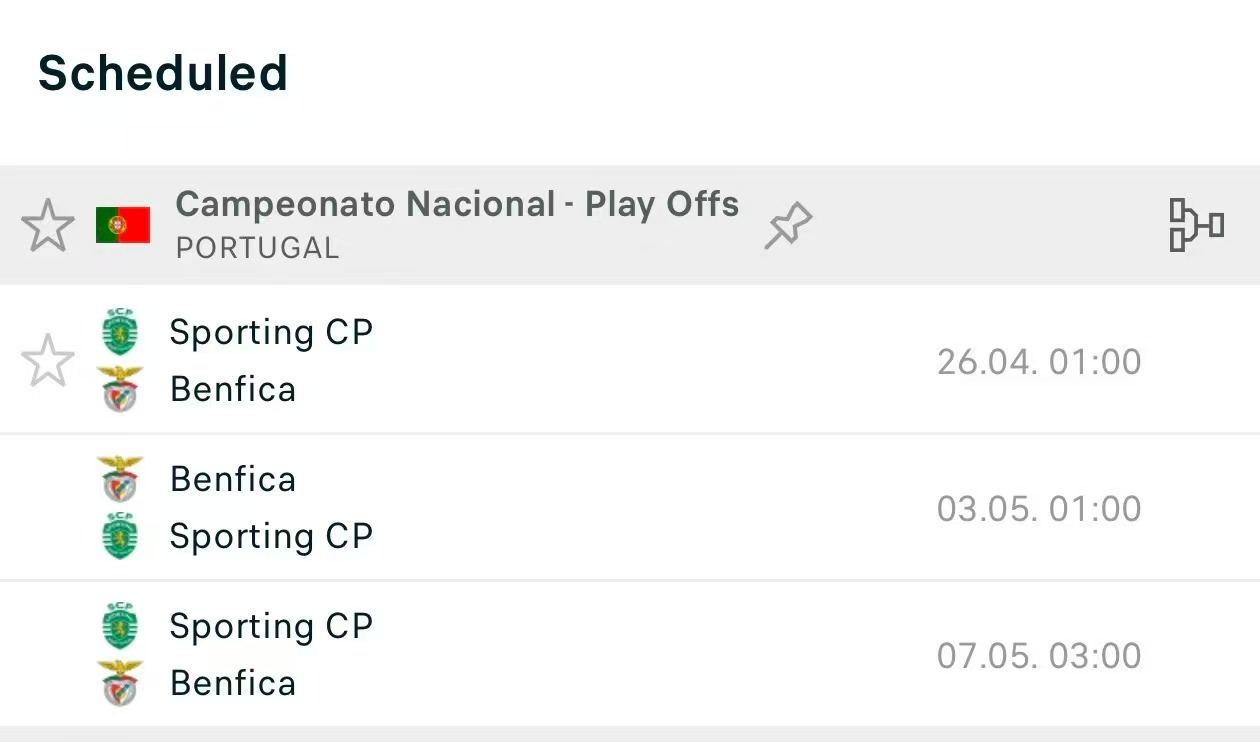Click Sporting CP crest in 03.05 match
This screenshot has width=1260, height=742.
(120, 536)
